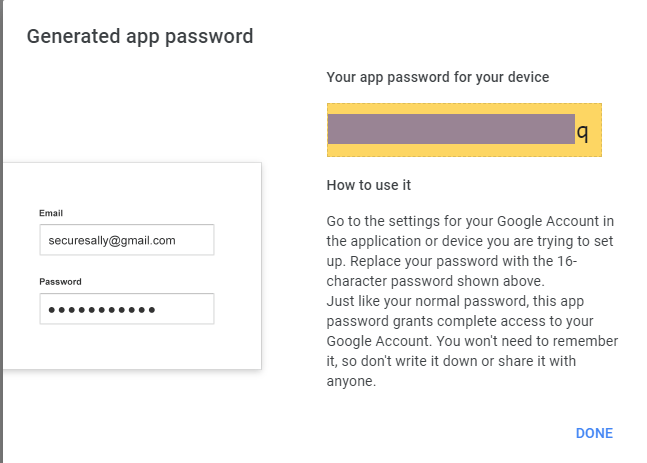Click the line 'character password shown above.'
Viewport: 647px width, 463px height.
click(x=435, y=280)
